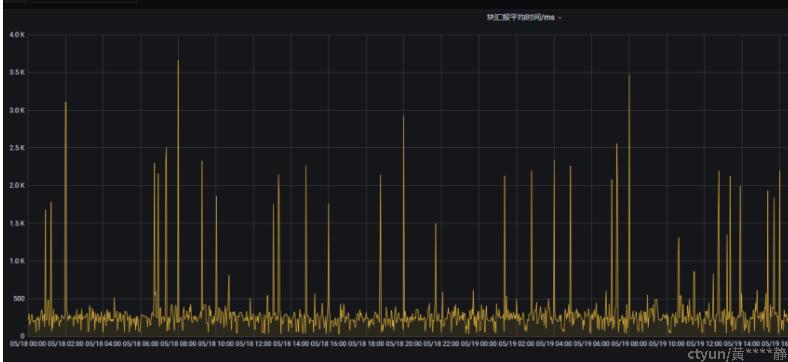
Task: Click the 2.5 K y-axis label
Action: pyautogui.click(x=17, y=148)
